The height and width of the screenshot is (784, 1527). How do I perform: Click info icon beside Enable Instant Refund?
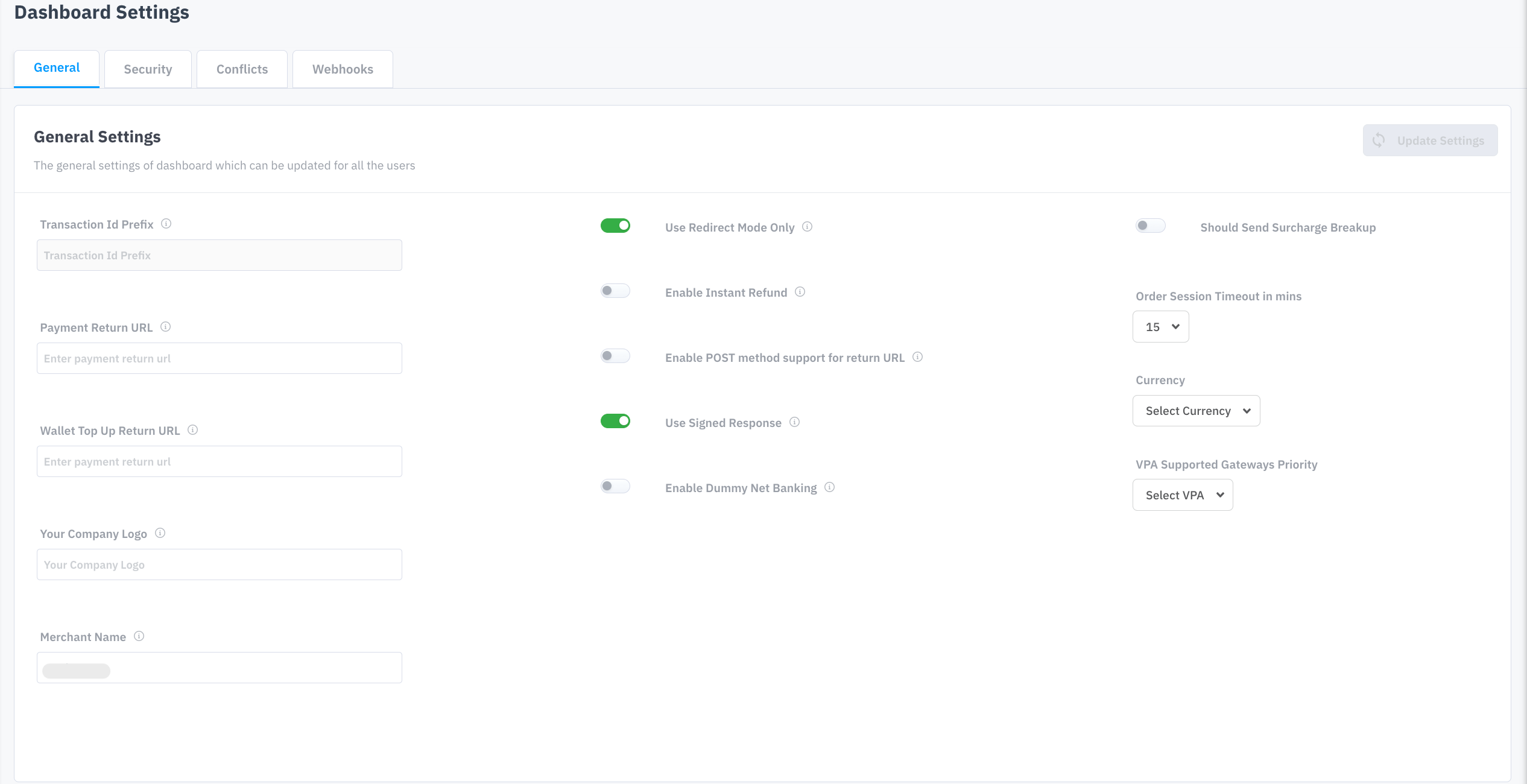click(800, 292)
